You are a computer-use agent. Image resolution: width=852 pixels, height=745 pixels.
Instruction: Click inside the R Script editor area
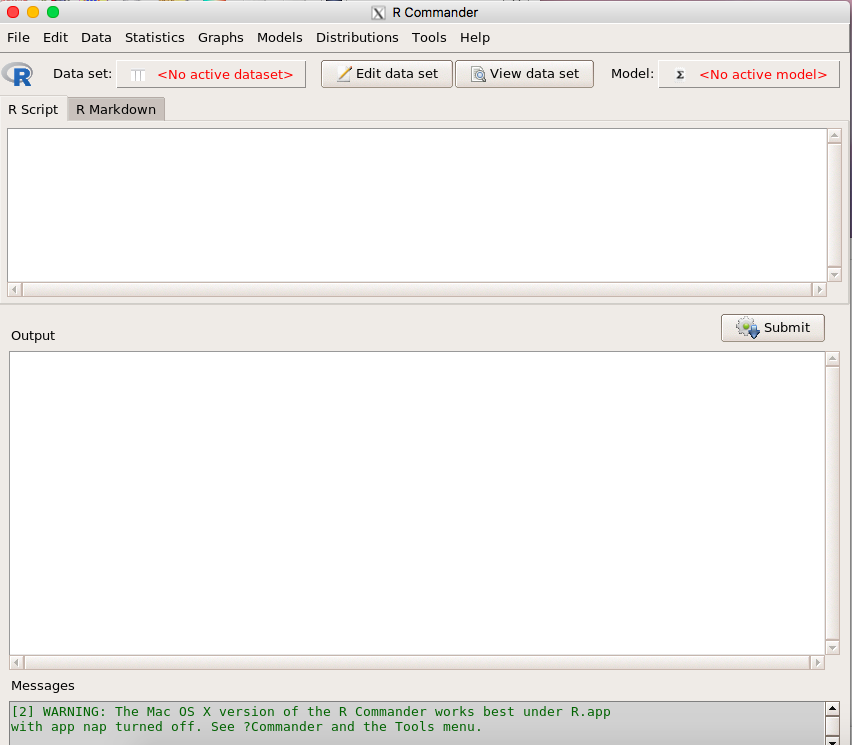[417, 205]
